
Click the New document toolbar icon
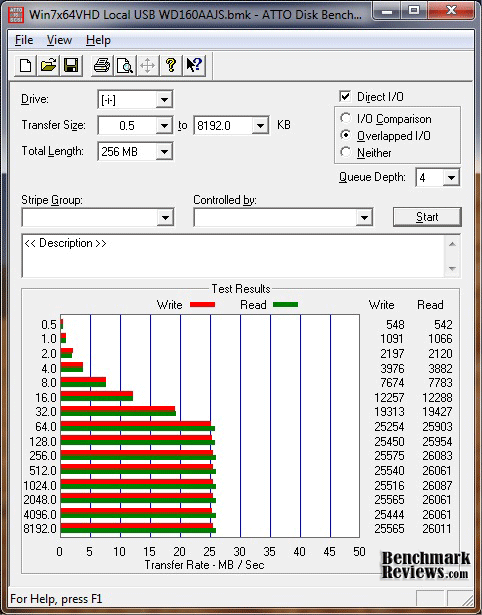(x=25, y=65)
